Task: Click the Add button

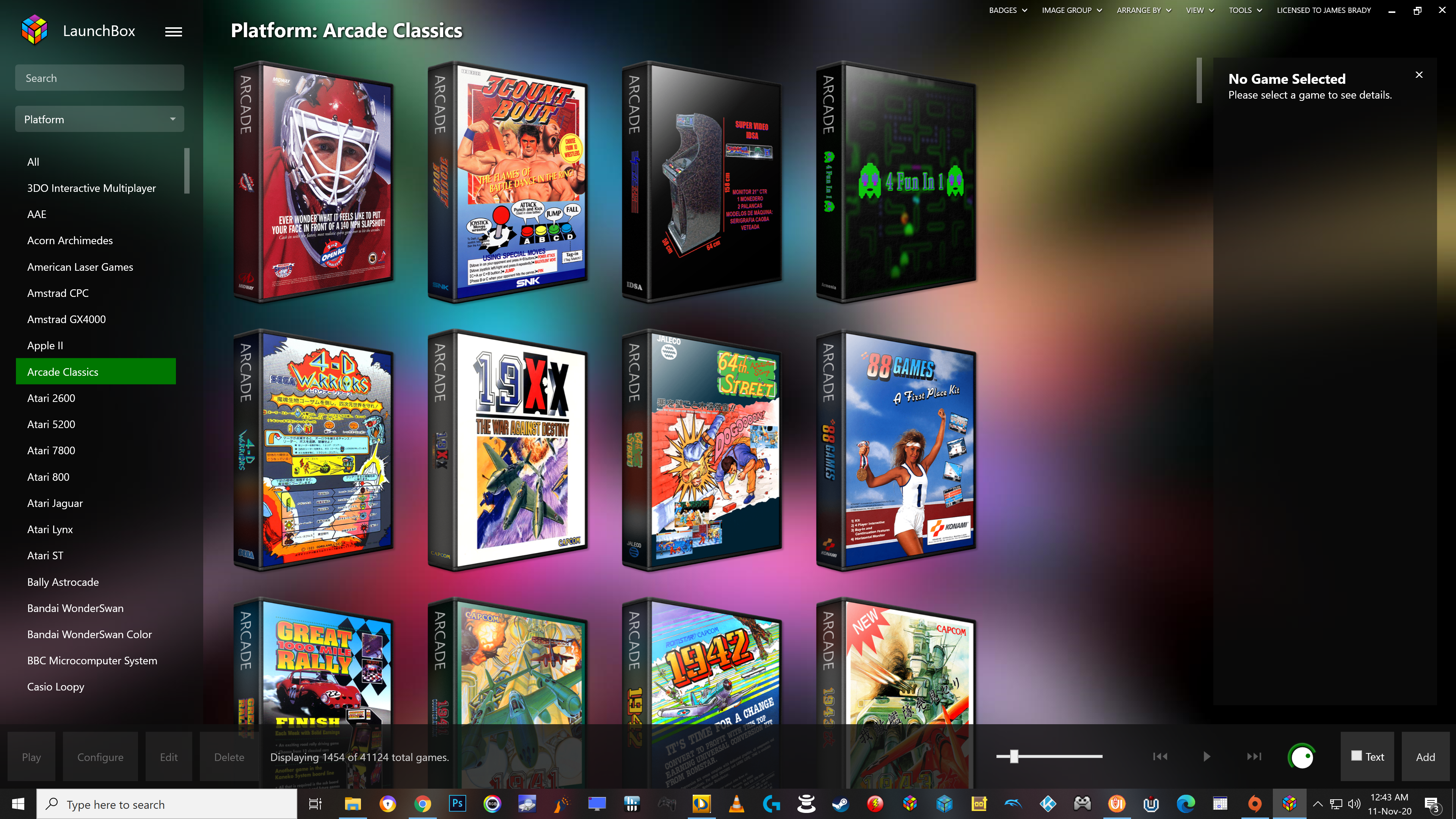Action: pos(1426,757)
